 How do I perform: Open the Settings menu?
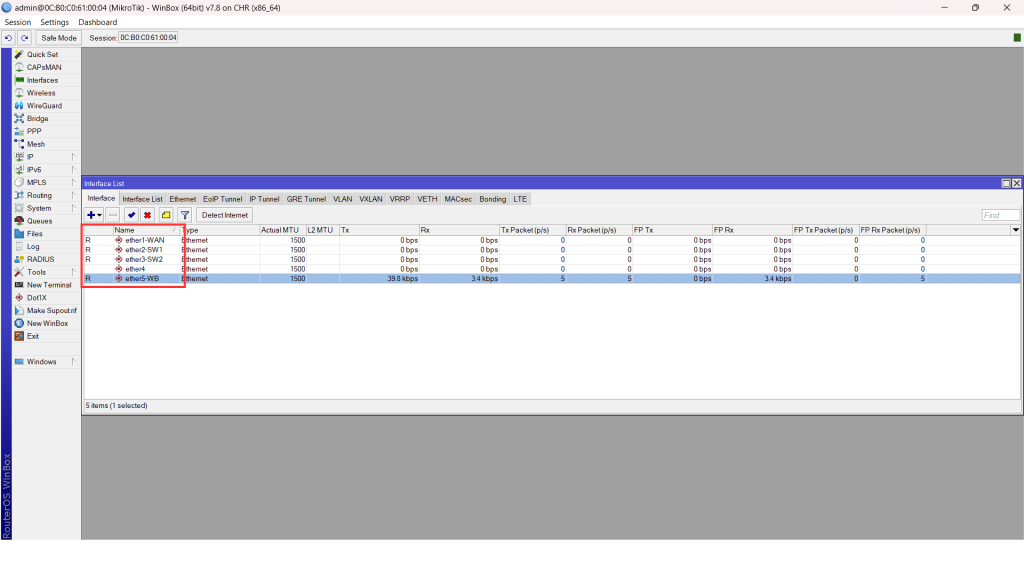(55, 22)
